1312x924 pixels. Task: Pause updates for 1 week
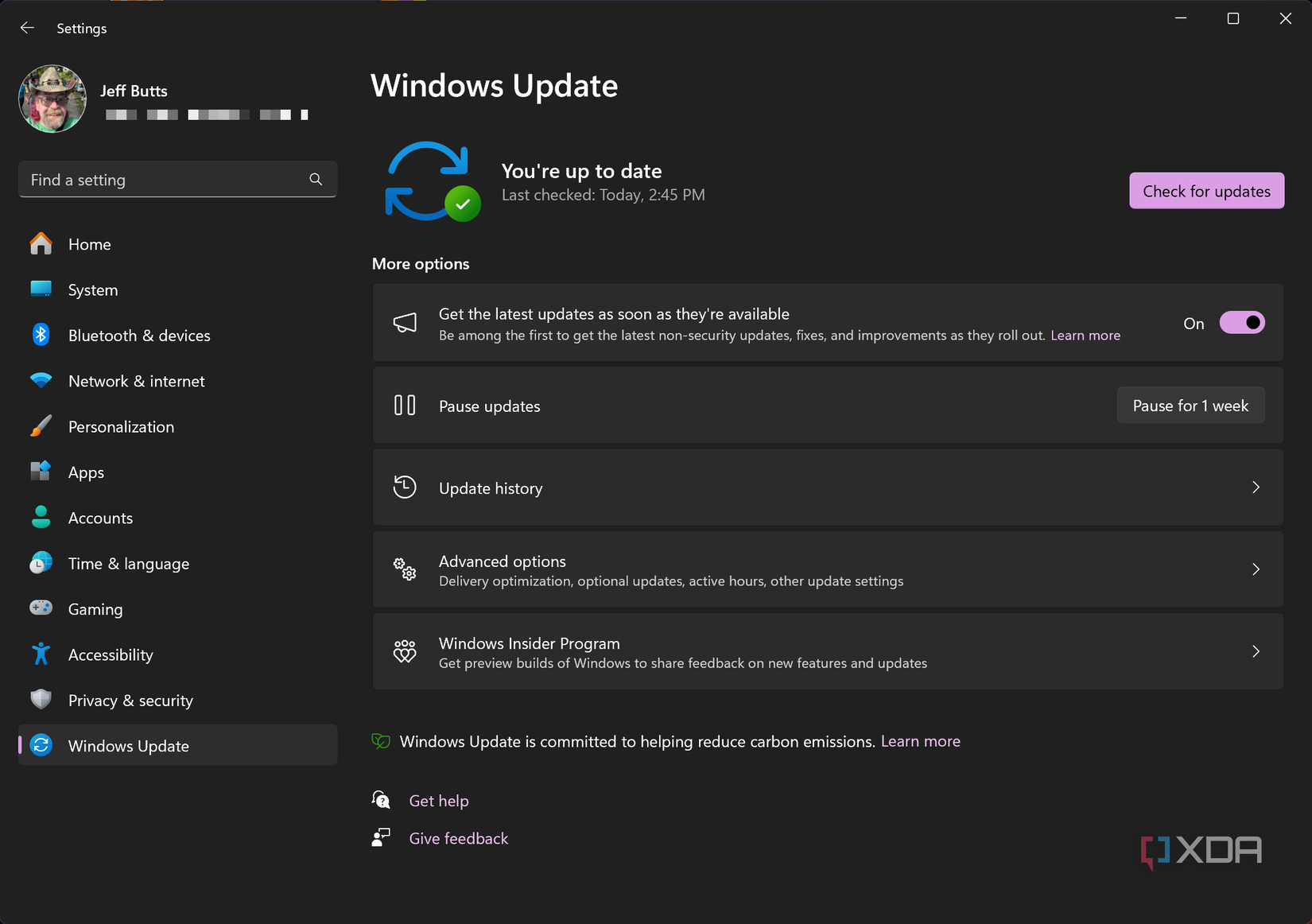click(x=1190, y=405)
